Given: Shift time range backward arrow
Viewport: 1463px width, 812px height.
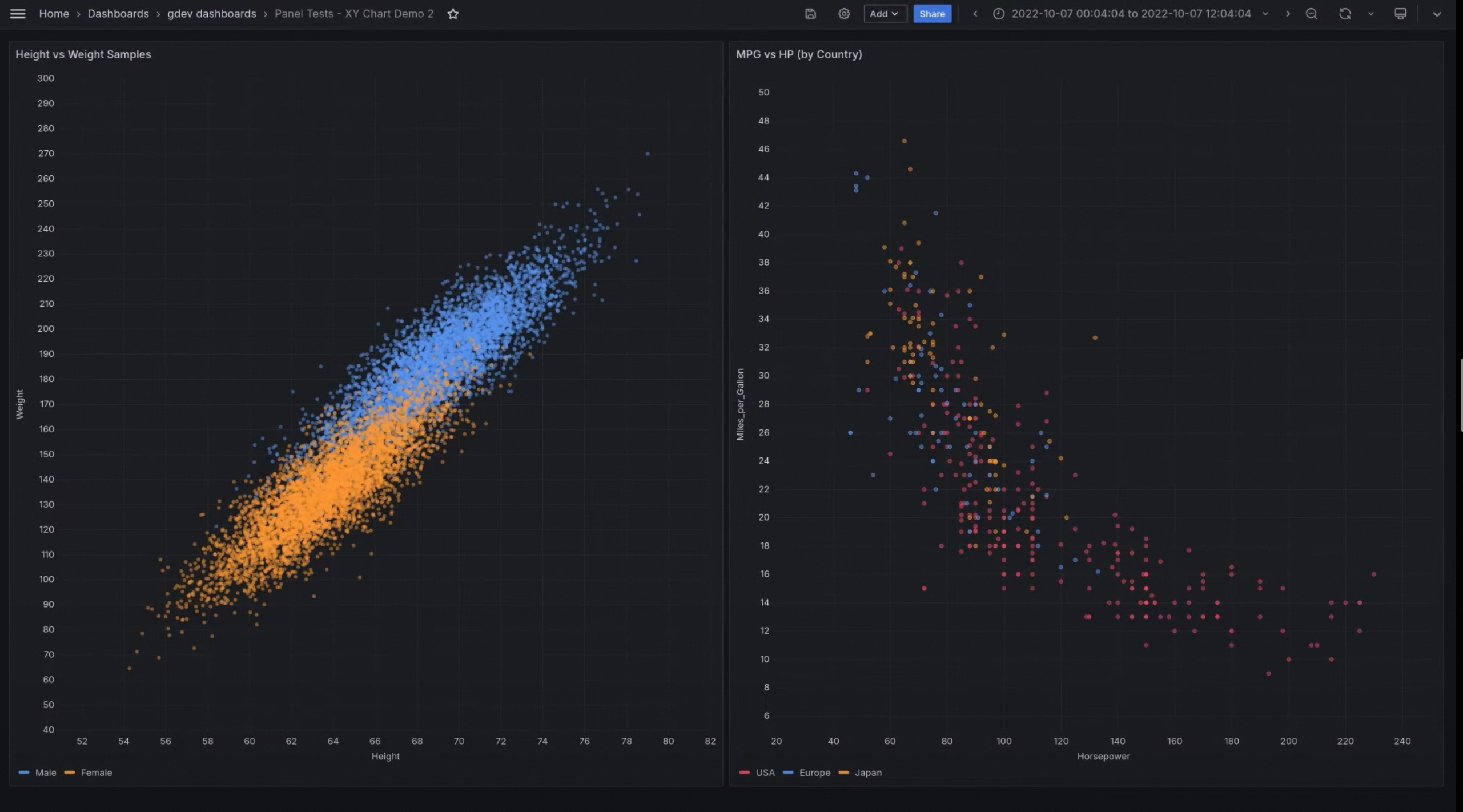Looking at the screenshot, I should click(x=975, y=14).
